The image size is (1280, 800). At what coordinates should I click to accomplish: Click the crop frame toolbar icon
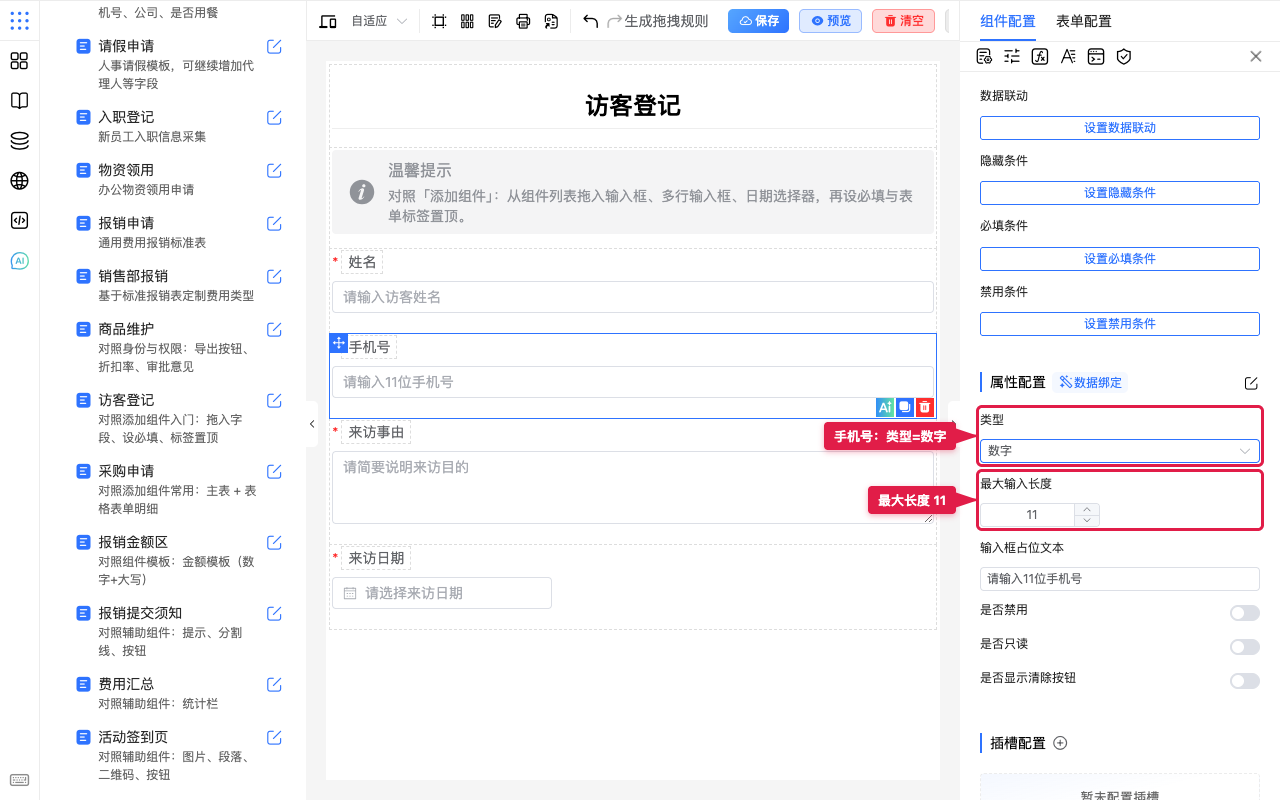click(439, 21)
